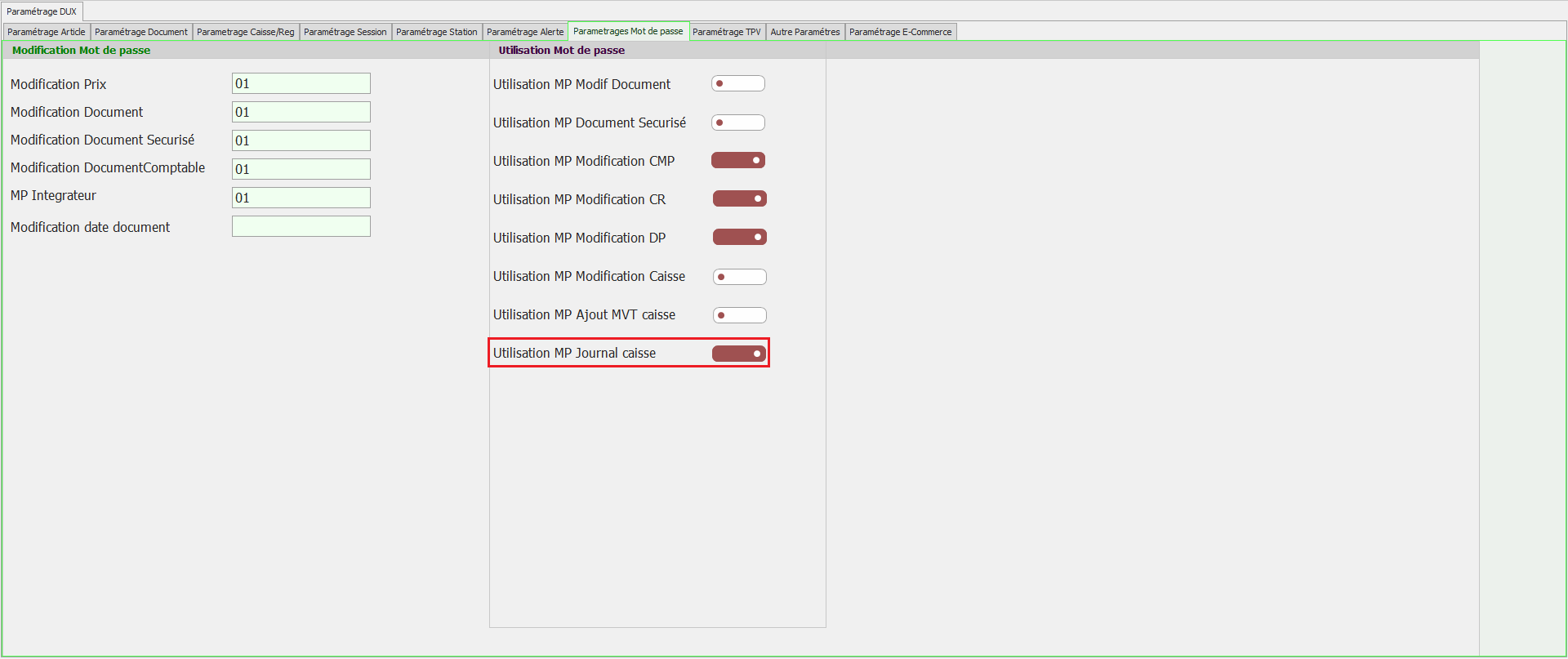Image resolution: width=1568 pixels, height=659 pixels.
Task: Disable Utilisation MP Modification CR toggle
Action: 740,198
